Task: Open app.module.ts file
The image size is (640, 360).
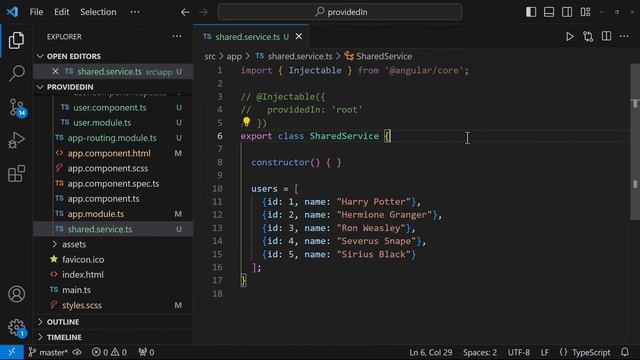Action: click(96, 214)
